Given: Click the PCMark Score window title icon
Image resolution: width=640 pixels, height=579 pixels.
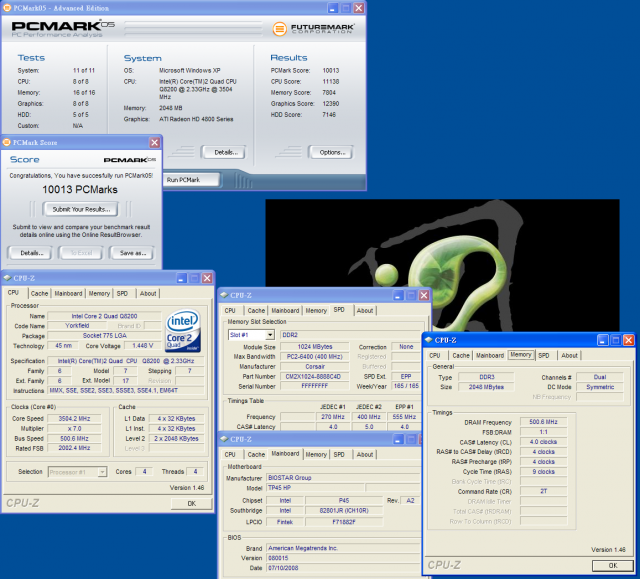Looking at the screenshot, I should (x=7, y=142).
